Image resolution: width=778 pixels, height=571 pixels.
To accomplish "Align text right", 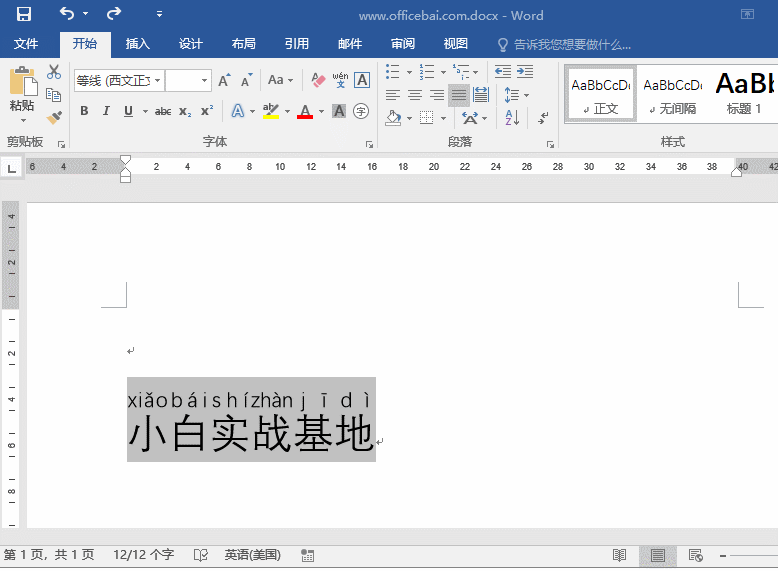I will (x=437, y=94).
